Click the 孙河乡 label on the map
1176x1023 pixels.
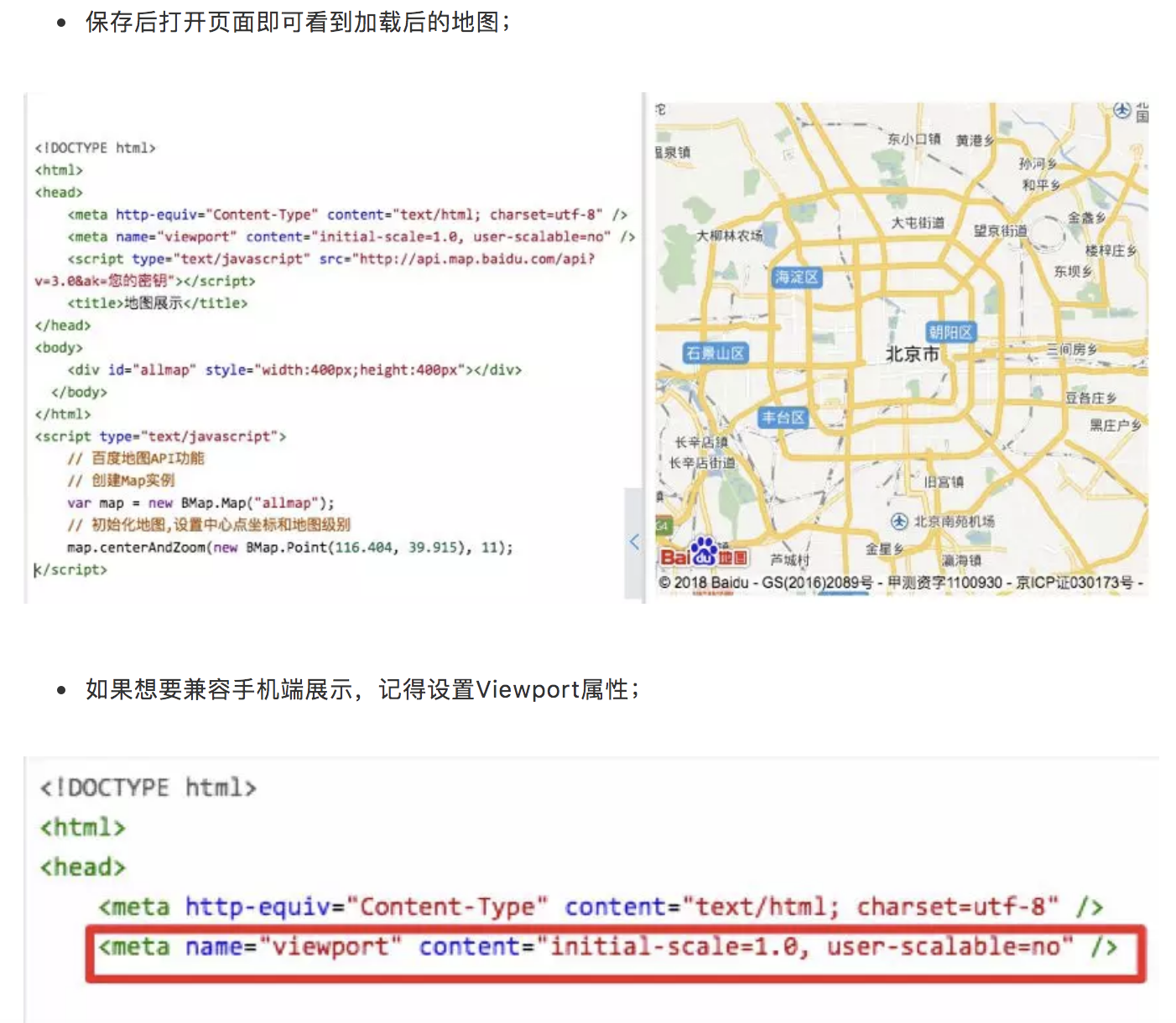(1038, 164)
